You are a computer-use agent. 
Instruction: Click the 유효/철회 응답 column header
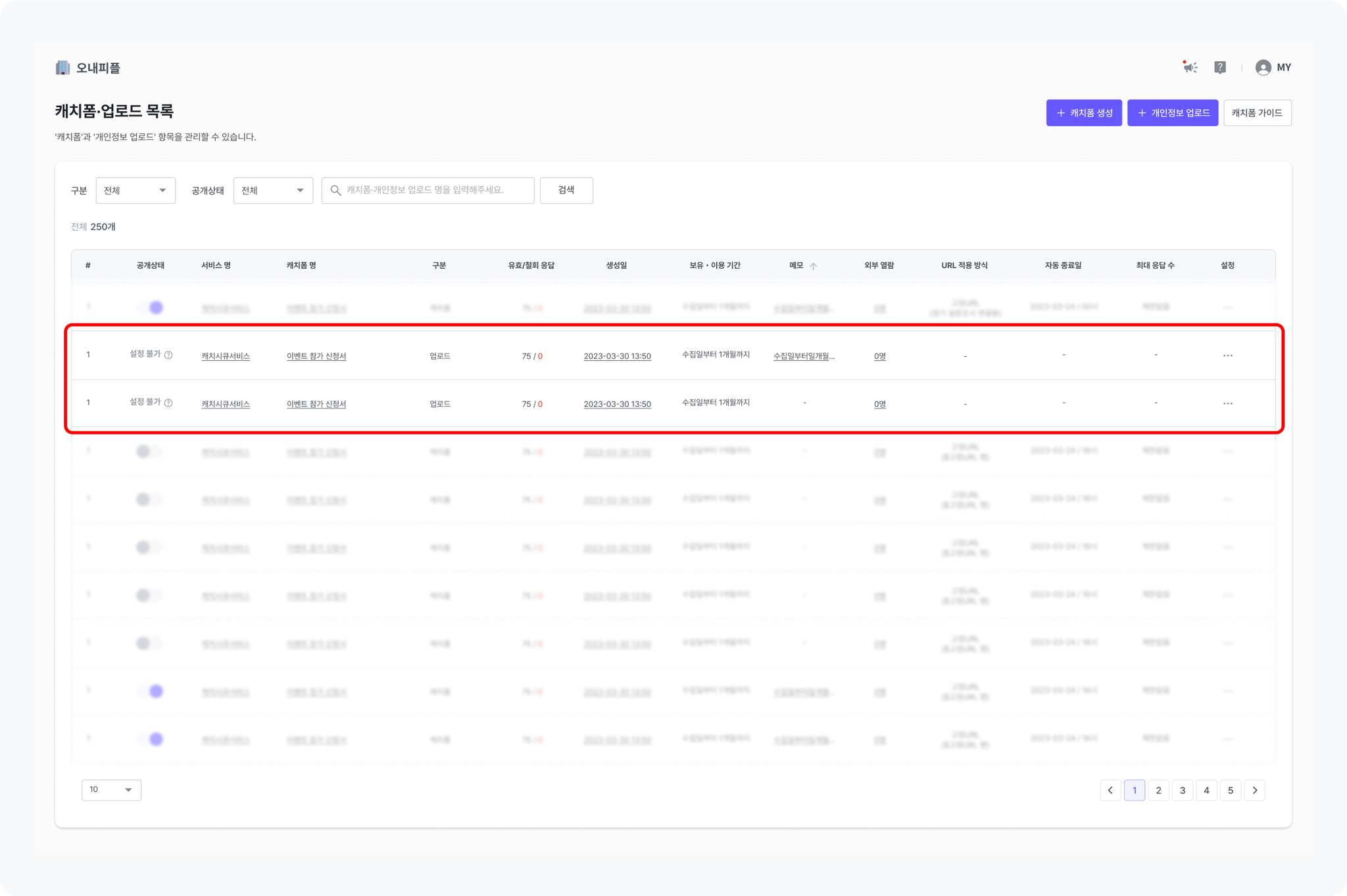(531, 266)
